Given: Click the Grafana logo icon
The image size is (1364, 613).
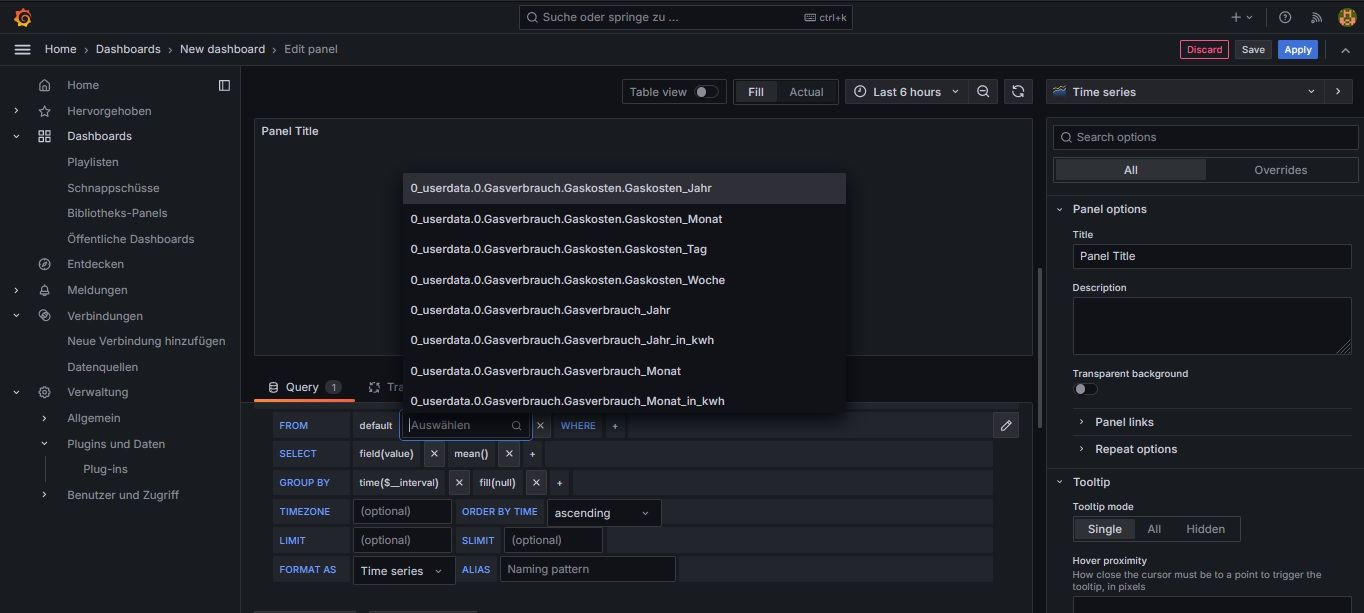Looking at the screenshot, I should click(x=22, y=17).
